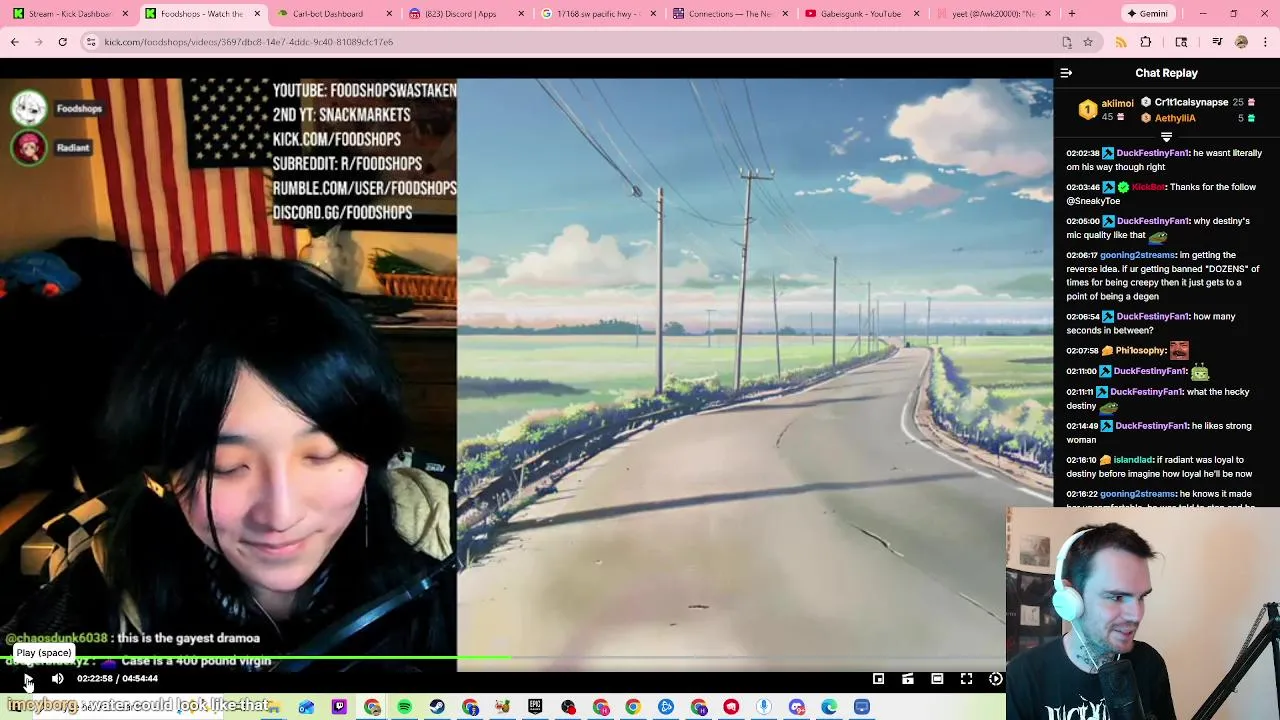Click the address bar URL
This screenshot has width=1280, height=720.
point(249,42)
